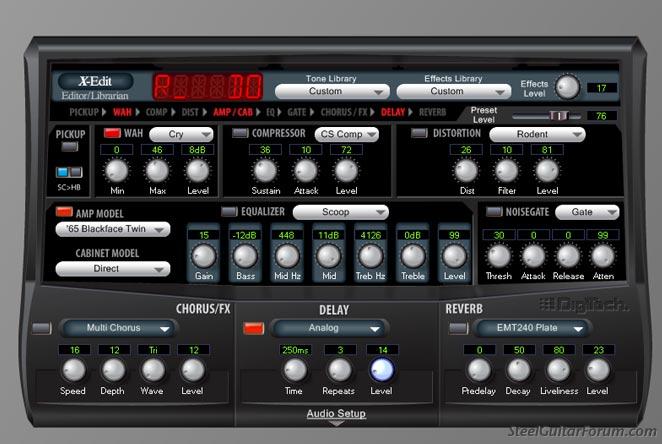Click the Chorus Wave knob
662x444 pixels.
pos(153,370)
